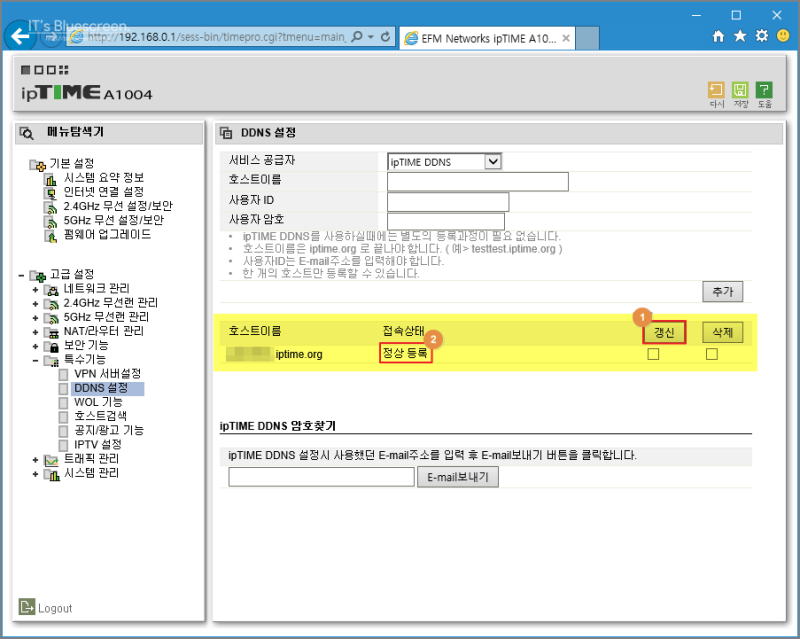Image resolution: width=800 pixels, height=639 pixels.
Task: Expand the 5GHz 무선랜 관리 node
Action: click(x=35, y=318)
